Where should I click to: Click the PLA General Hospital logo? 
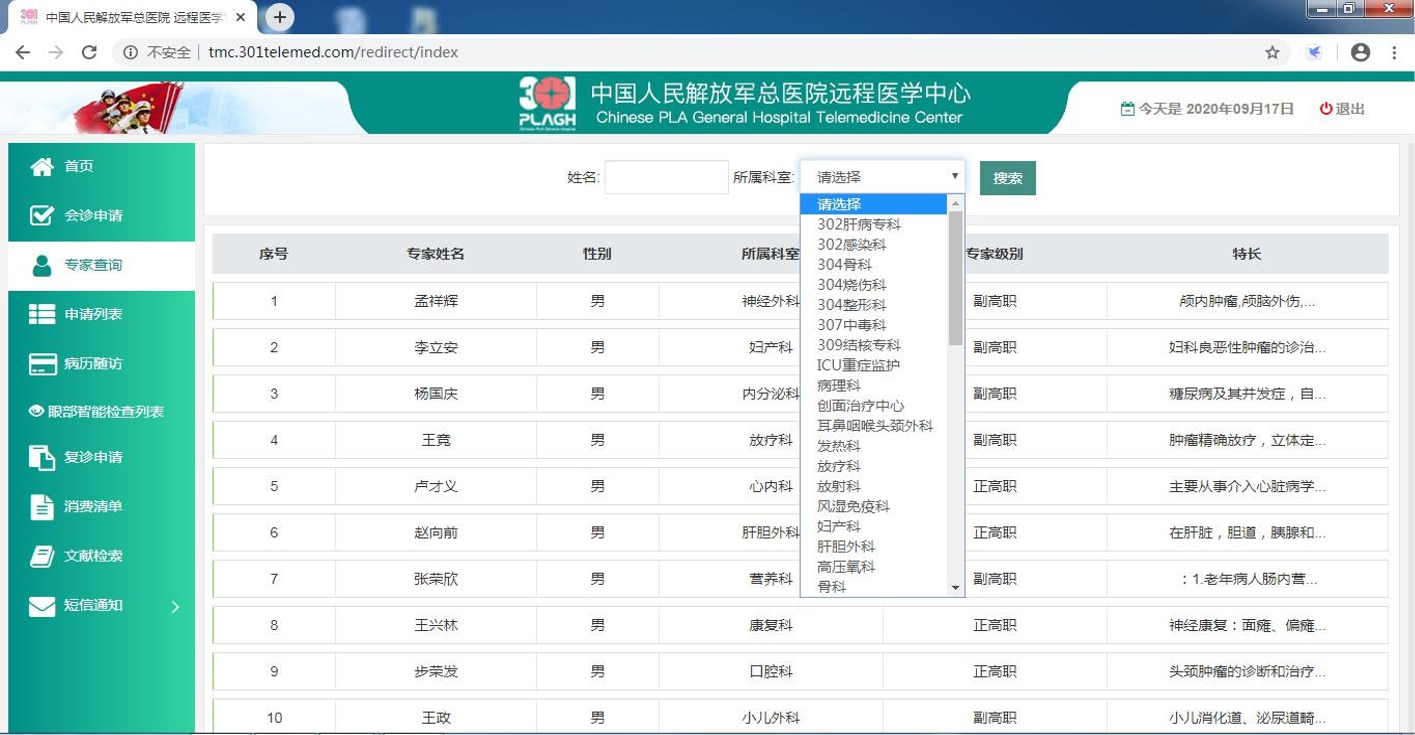pos(548,104)
